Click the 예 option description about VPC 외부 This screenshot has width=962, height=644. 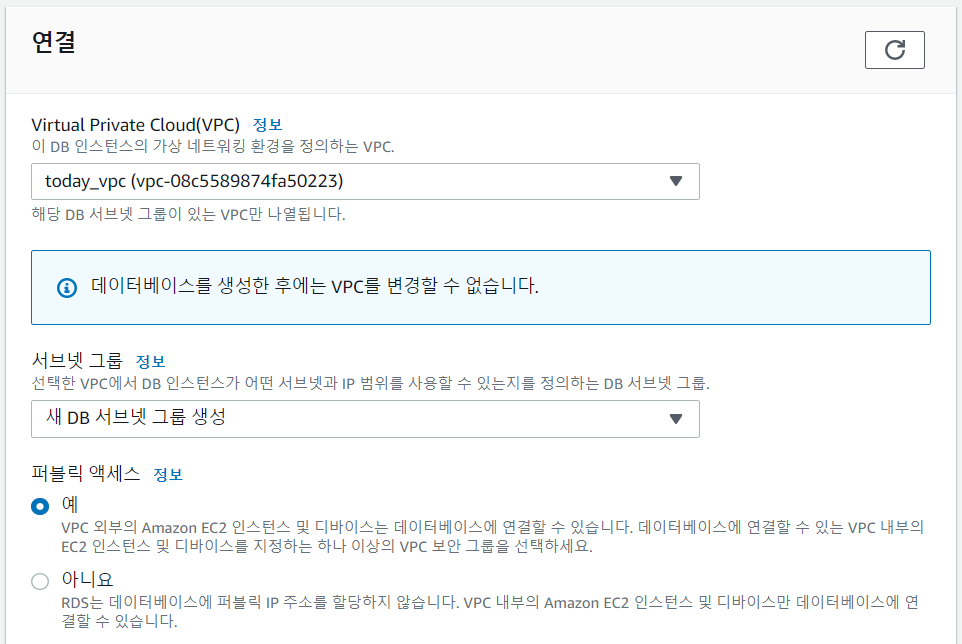click(493, 536)
